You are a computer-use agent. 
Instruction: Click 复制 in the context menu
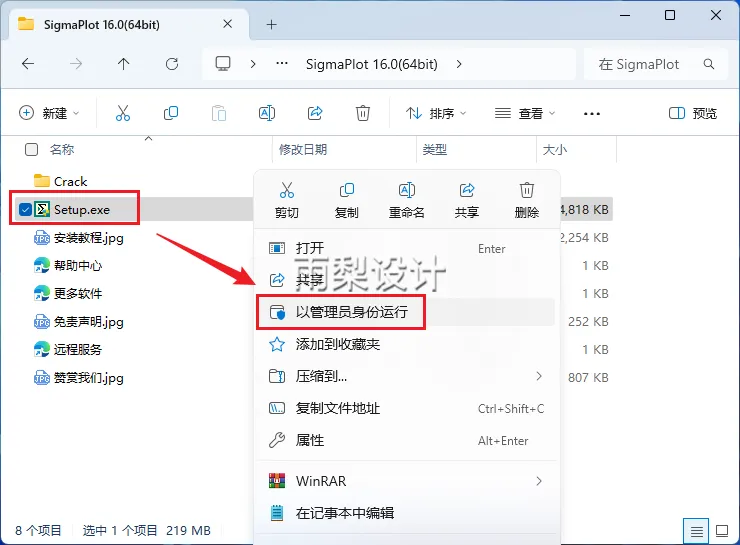(x=346, y=201)
